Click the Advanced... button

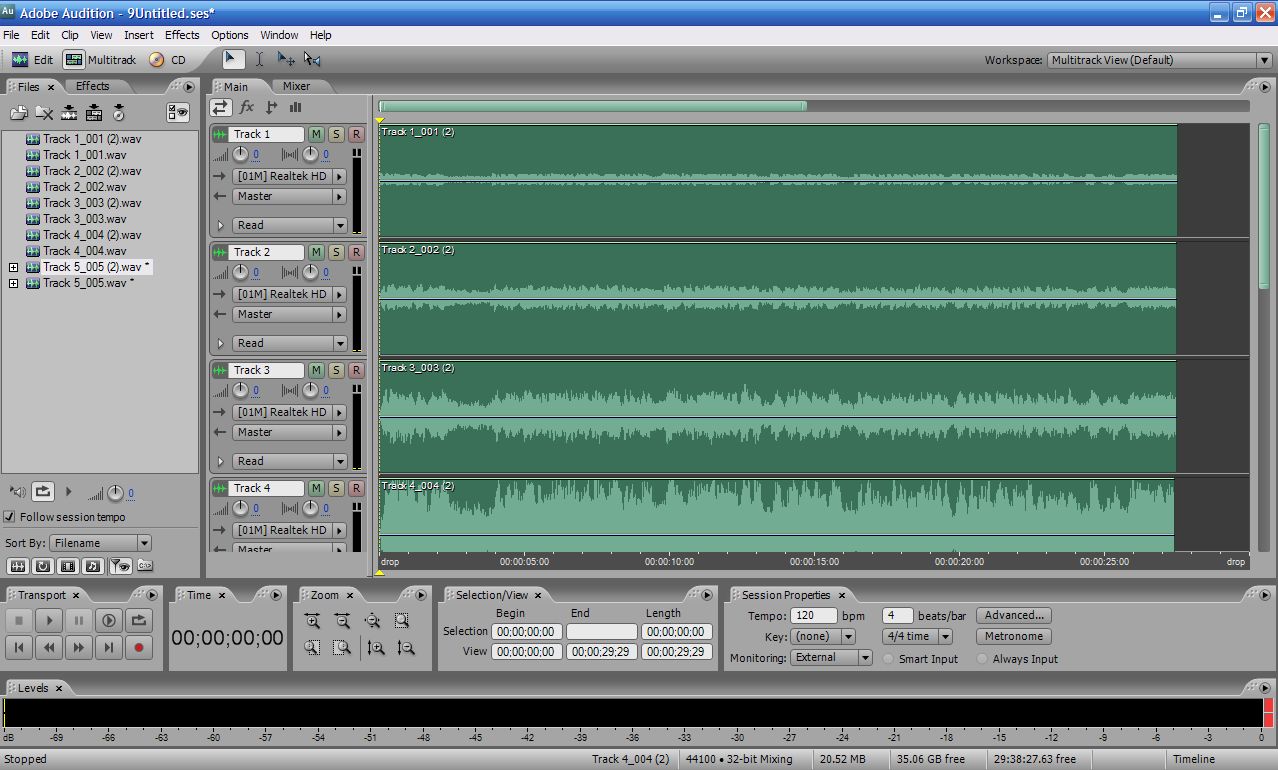1014,615
